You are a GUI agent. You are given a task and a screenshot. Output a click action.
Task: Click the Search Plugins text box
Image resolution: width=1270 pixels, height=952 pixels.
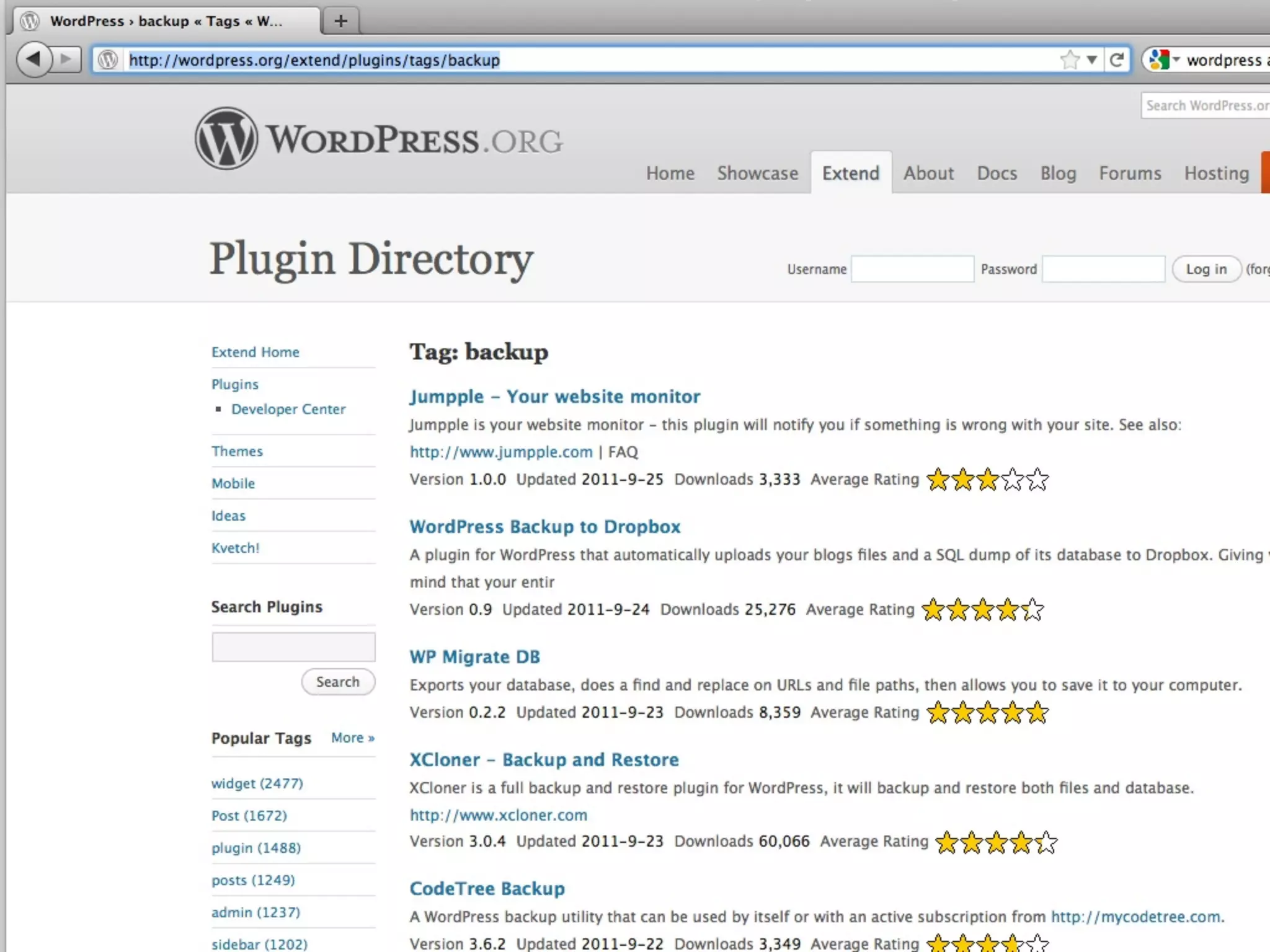(x=293, y=647)
